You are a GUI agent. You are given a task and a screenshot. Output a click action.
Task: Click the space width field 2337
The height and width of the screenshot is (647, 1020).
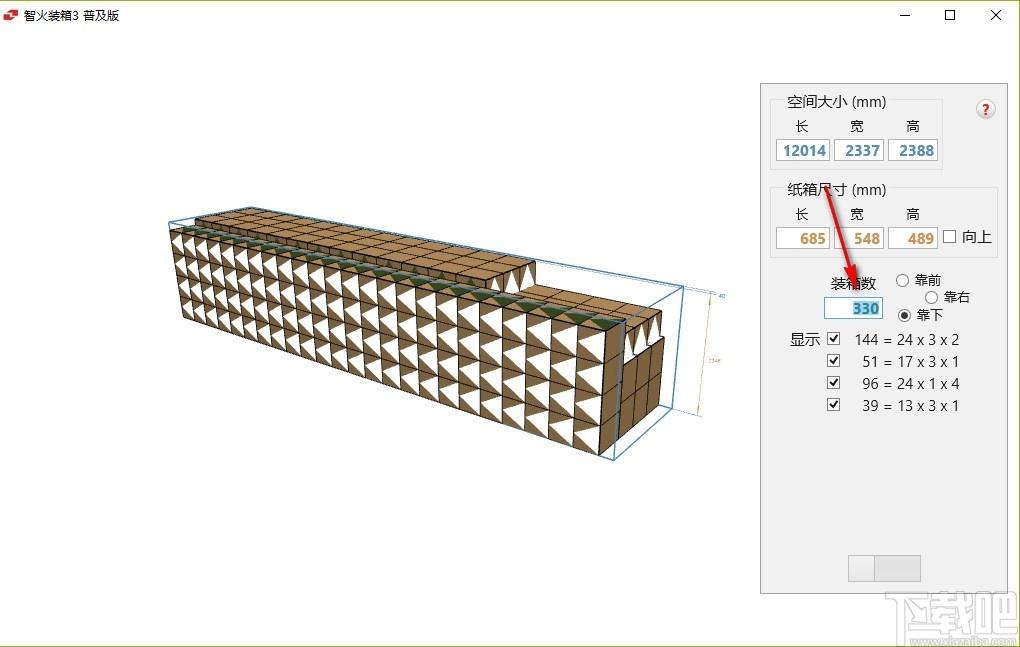859,150
